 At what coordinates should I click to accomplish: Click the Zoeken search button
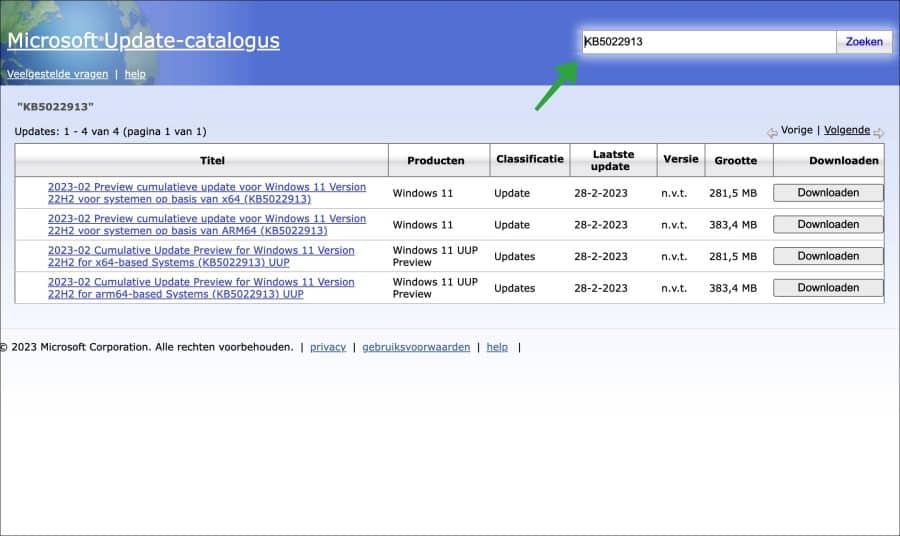[x=864, y=42]
